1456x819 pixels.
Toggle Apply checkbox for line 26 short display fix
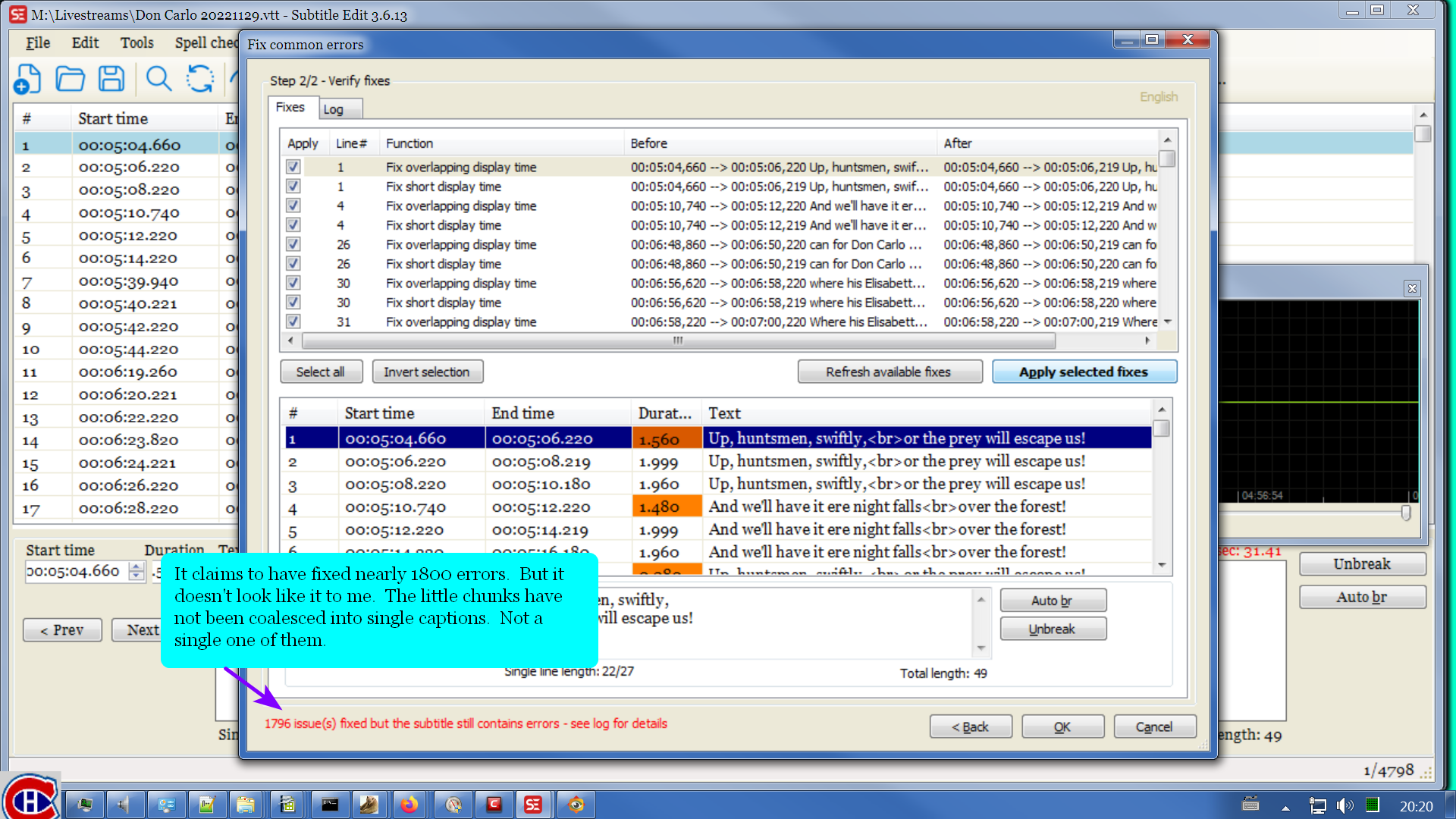point(293,263)
